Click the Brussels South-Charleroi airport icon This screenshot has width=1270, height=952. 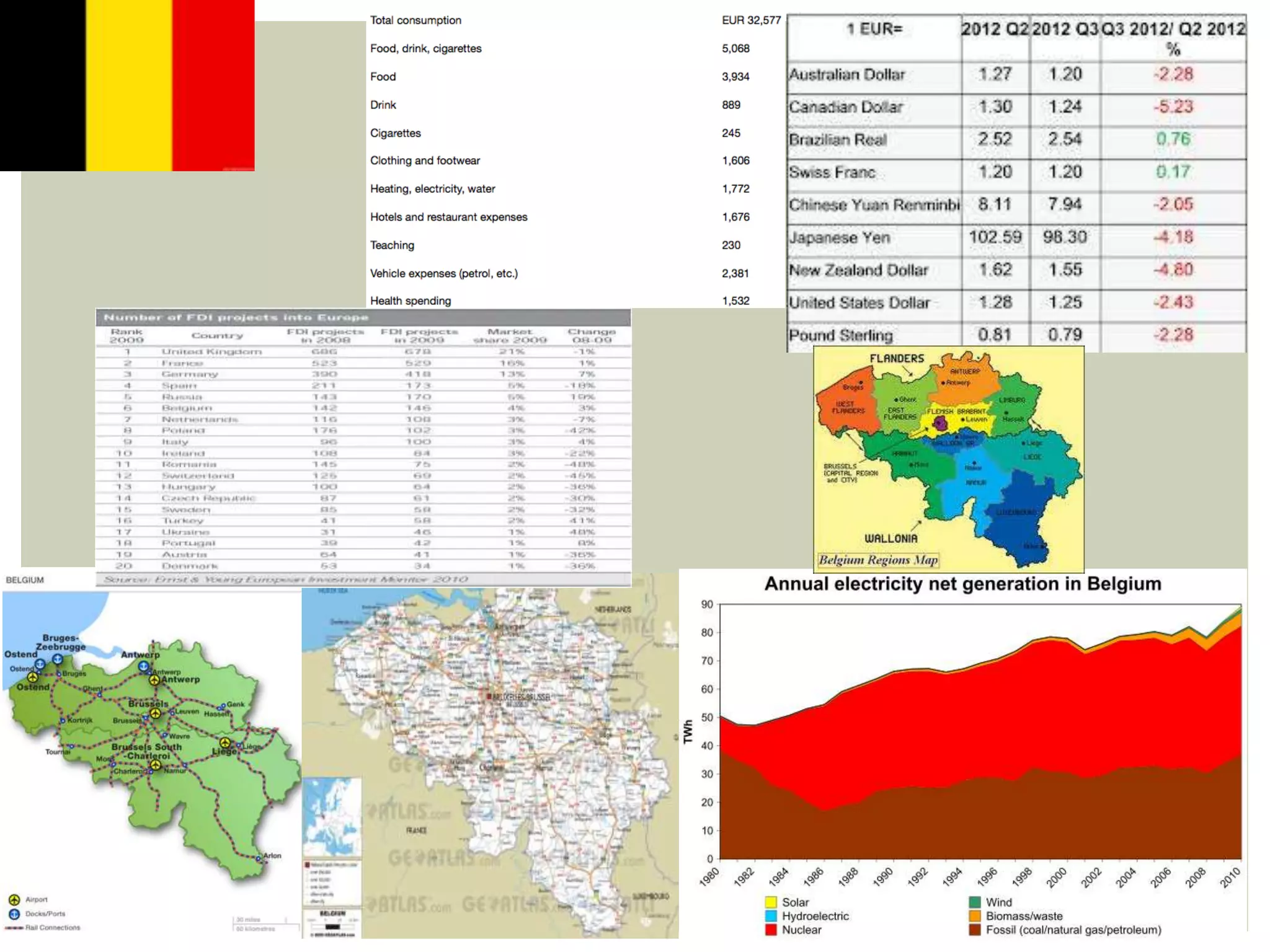pos(156,765)
